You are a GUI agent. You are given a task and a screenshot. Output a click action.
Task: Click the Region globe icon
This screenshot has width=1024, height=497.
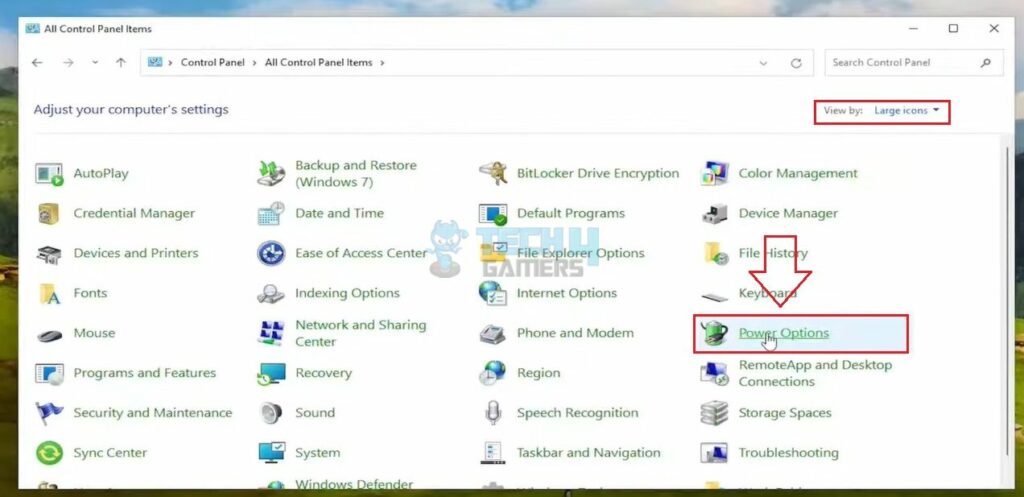pyautogui.click(x=493, y=373)
